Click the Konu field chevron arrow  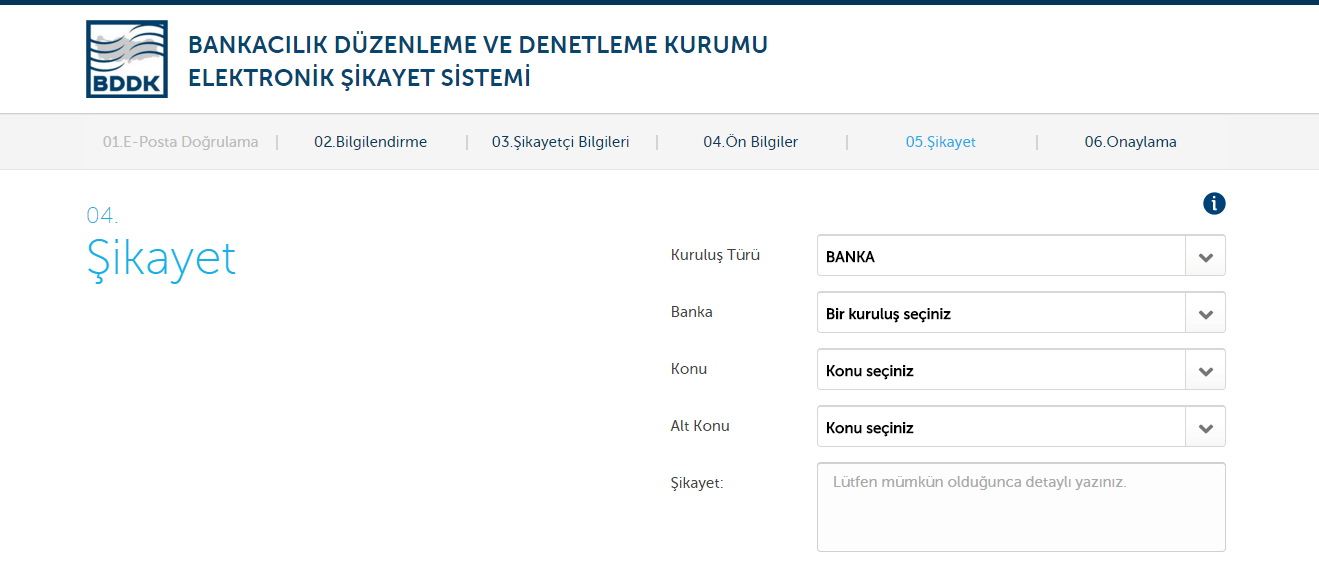pos(1206,370)
